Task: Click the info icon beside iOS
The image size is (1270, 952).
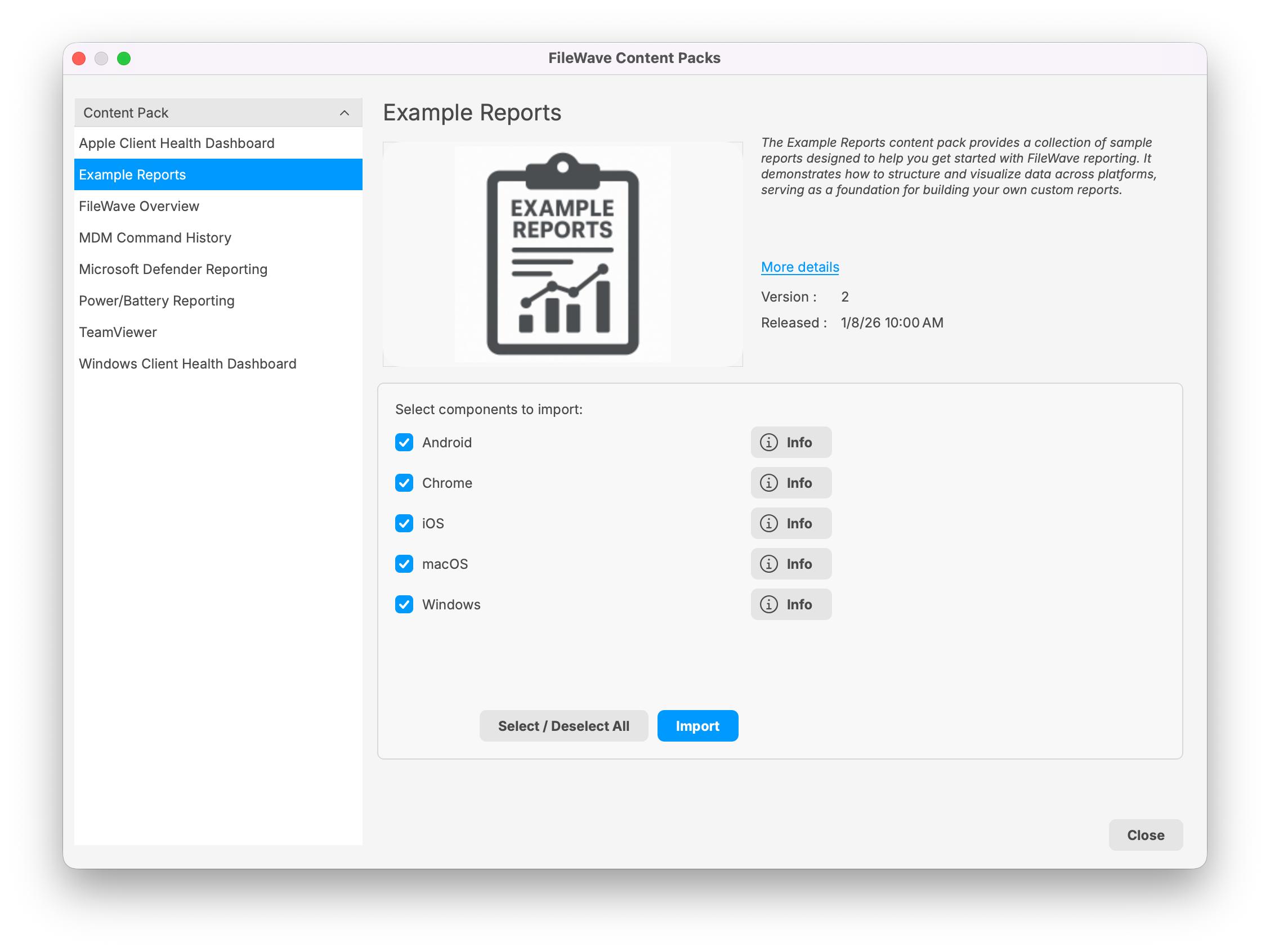Action: point(790,523)
